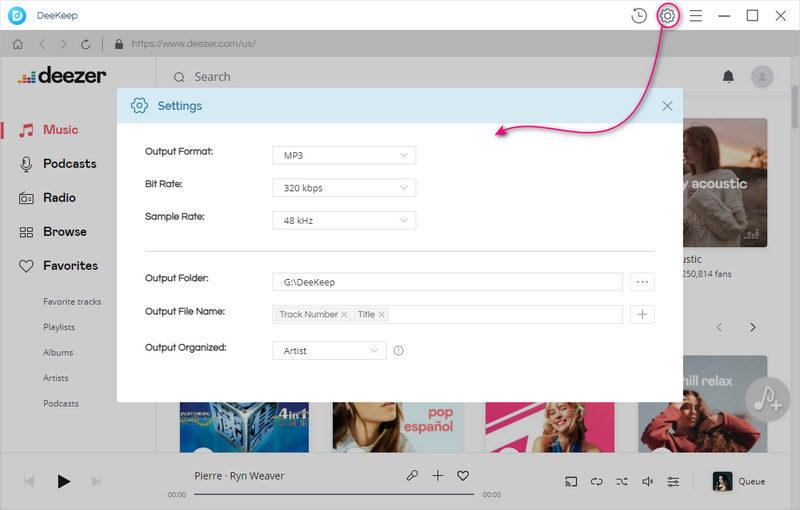Click the Output Folder path field

pyautogui.click(x=447, y=282)
